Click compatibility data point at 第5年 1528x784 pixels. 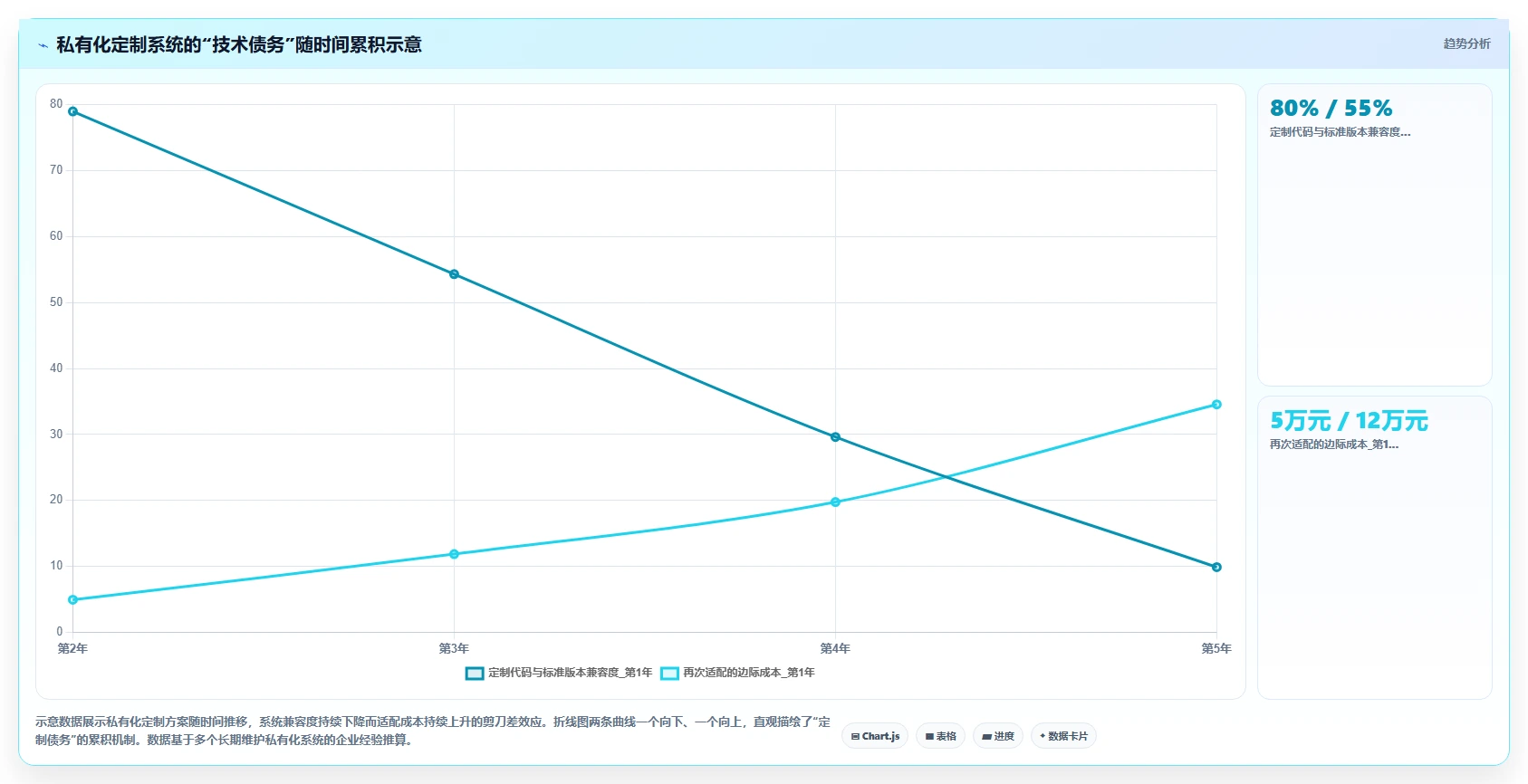[x=1216, y=567]
